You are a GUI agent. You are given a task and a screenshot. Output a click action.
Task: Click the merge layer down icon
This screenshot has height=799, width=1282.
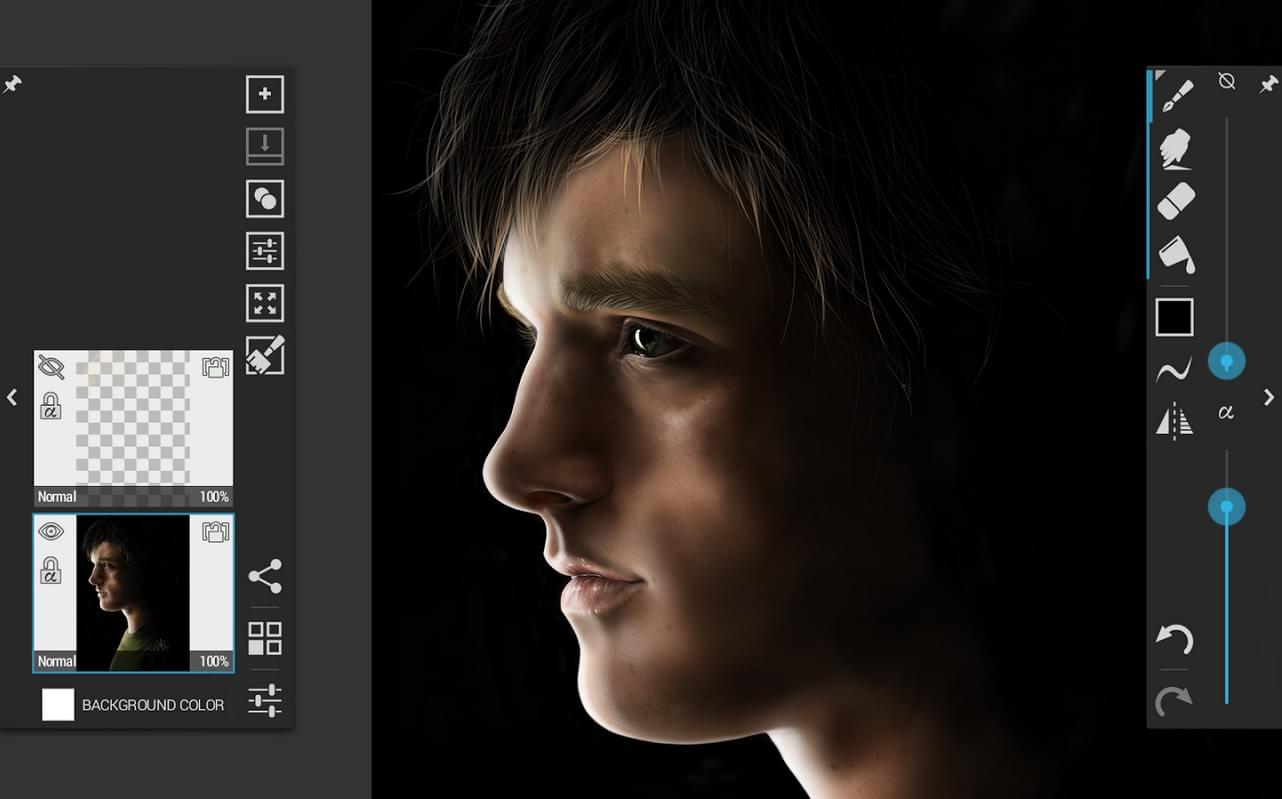point(265,146)
